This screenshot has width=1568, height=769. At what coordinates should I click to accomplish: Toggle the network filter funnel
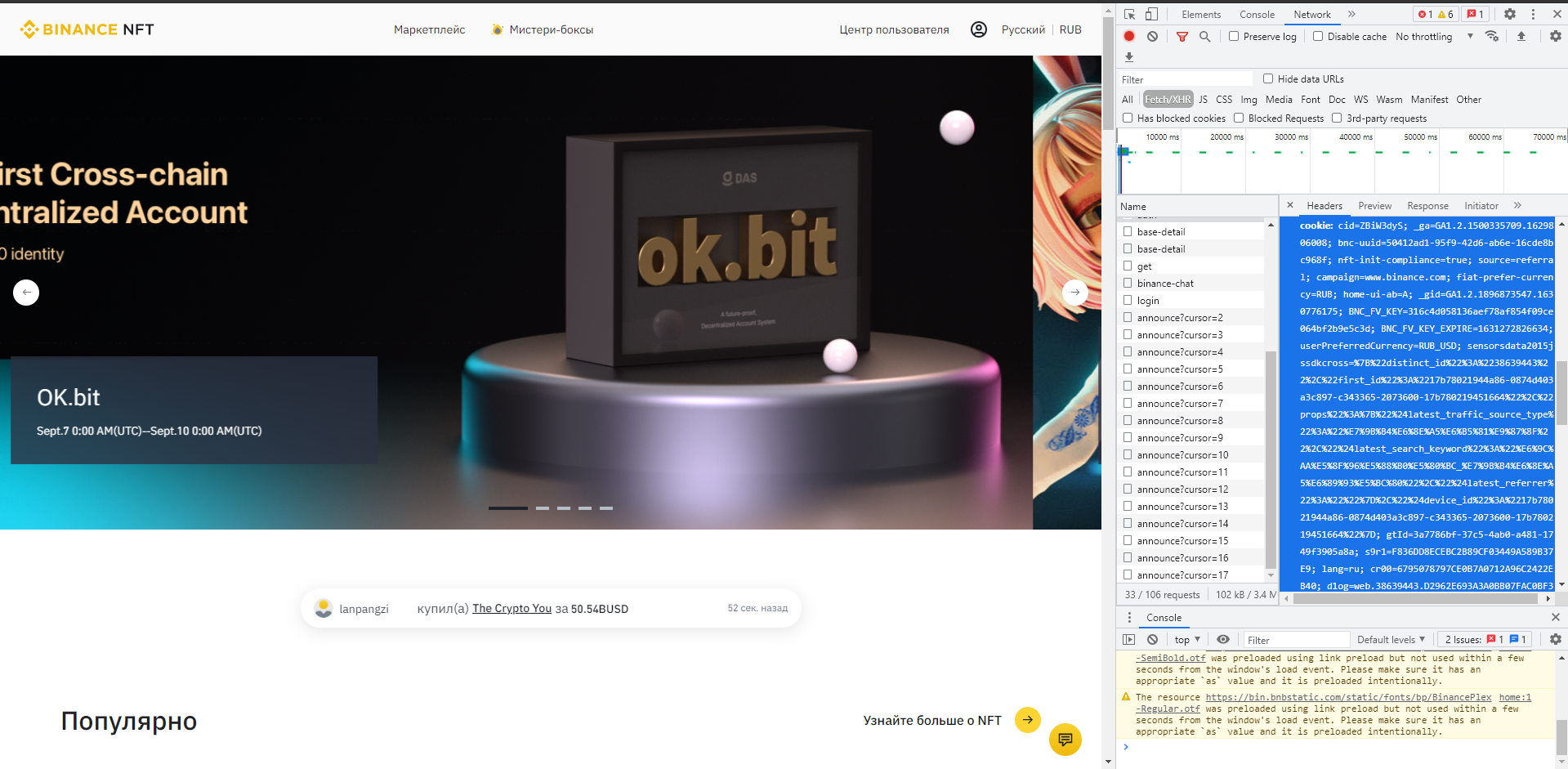coord(1182,37)
